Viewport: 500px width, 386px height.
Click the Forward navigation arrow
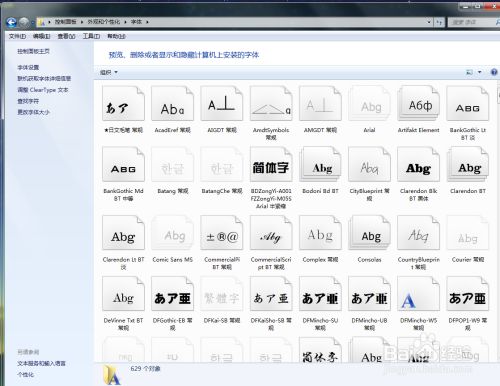click(24, 22)
